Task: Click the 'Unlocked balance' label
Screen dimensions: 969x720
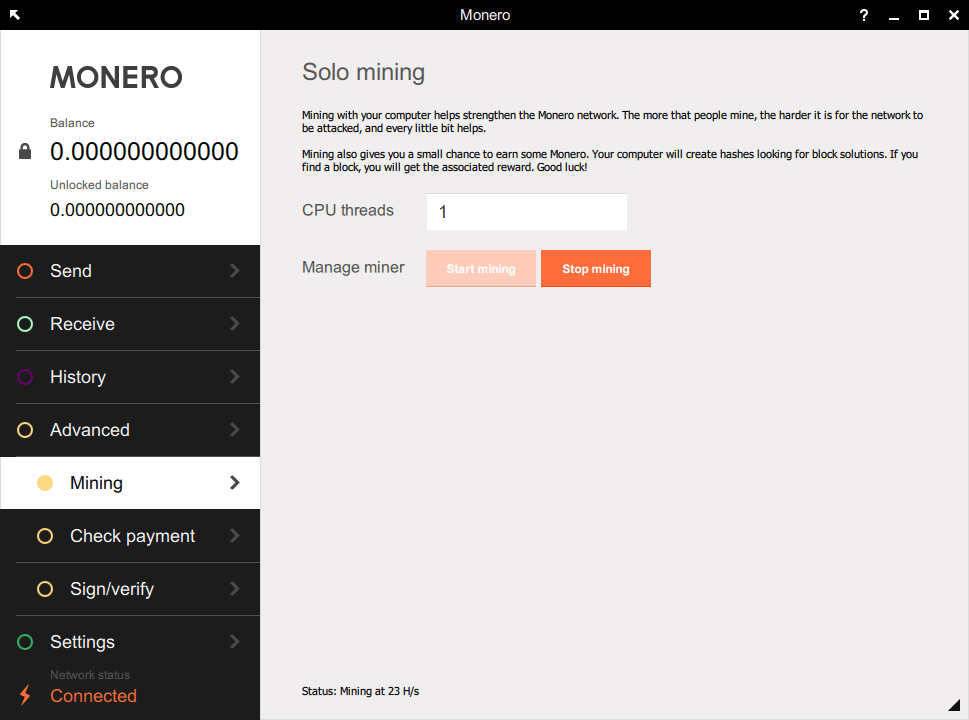Action: [x=99, y=185]
